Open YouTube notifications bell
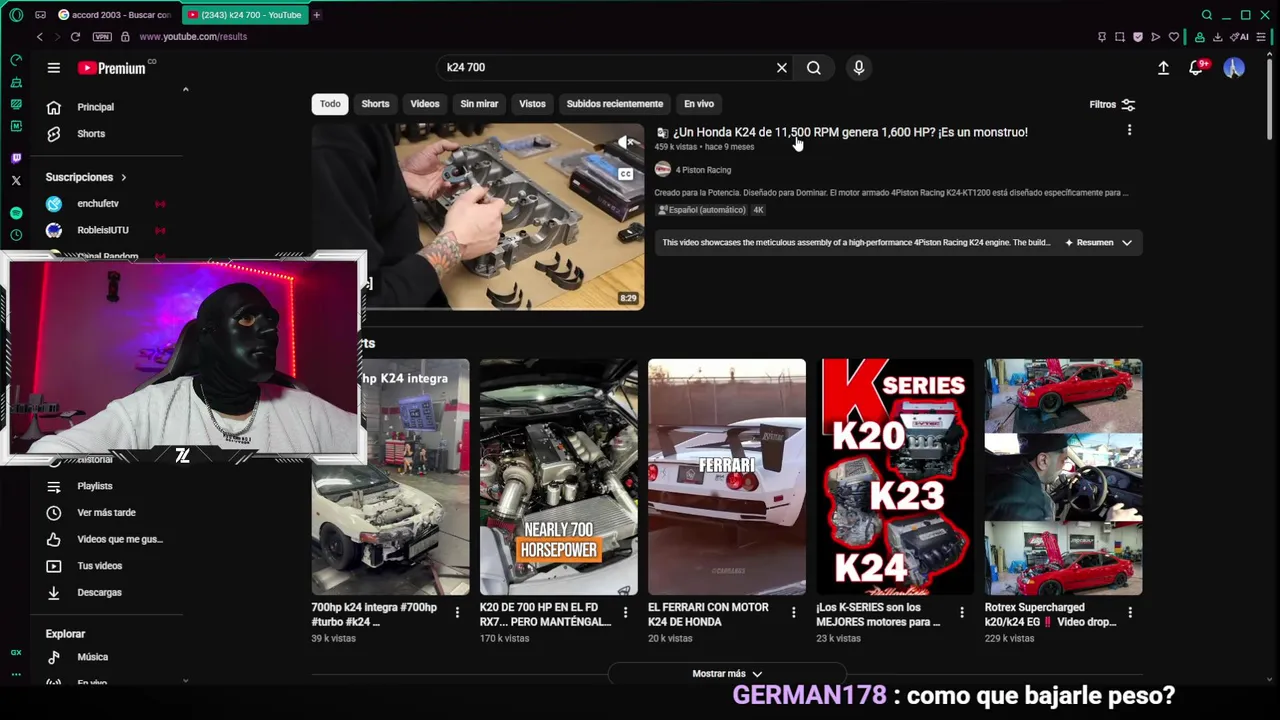Viewport: 1280px width, 720px height. click(1196, 68)
